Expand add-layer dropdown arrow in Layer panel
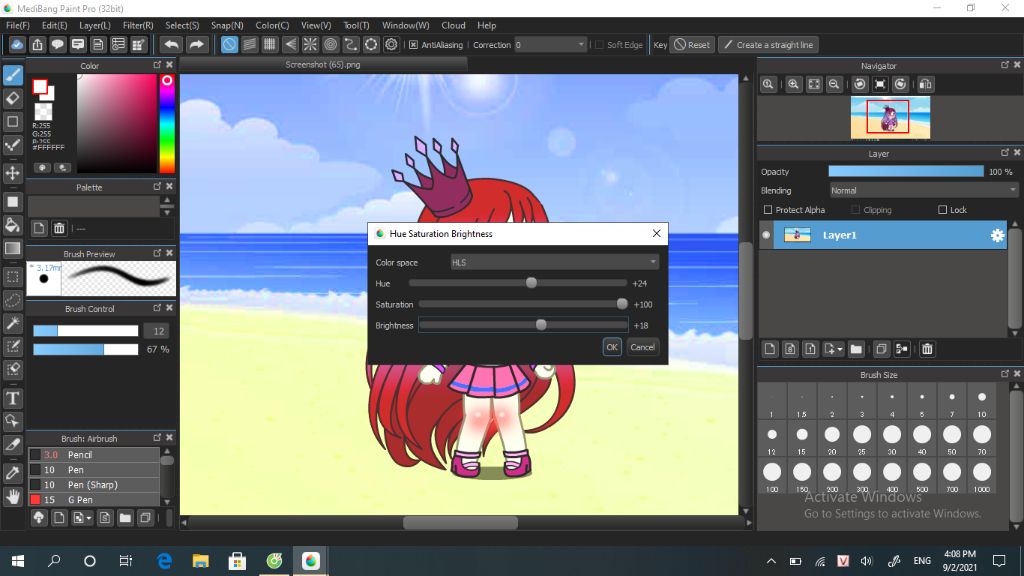The height and width of the screenshot is (576, 1024). 840,349
